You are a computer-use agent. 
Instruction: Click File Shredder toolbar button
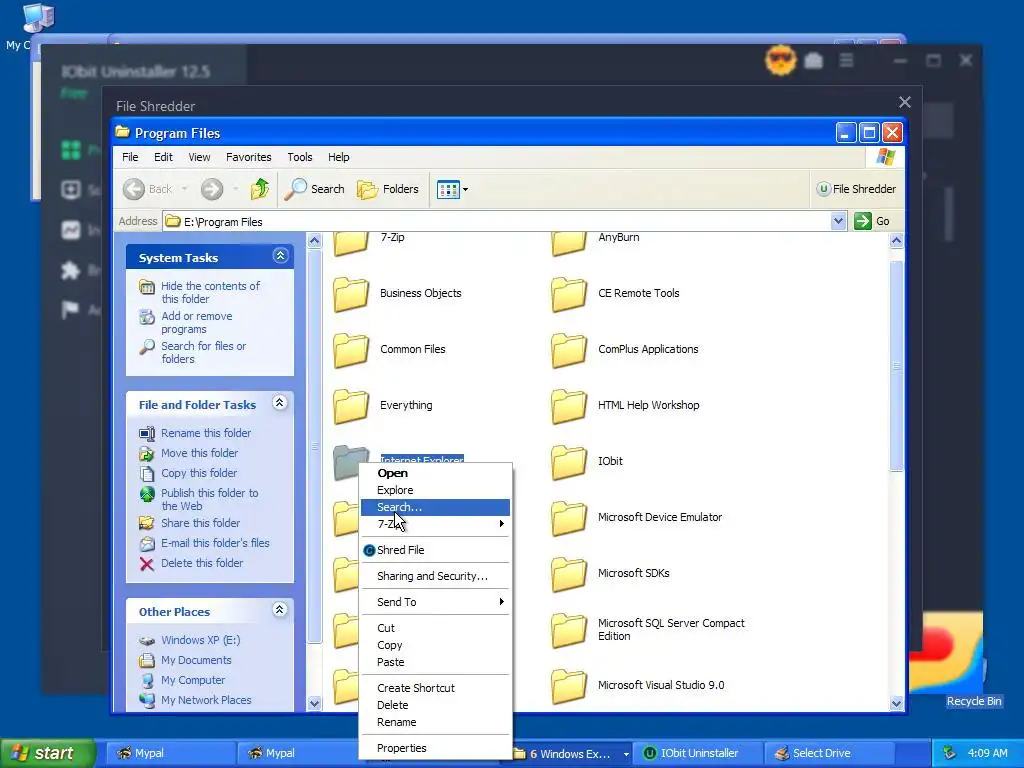click(856, 189)
